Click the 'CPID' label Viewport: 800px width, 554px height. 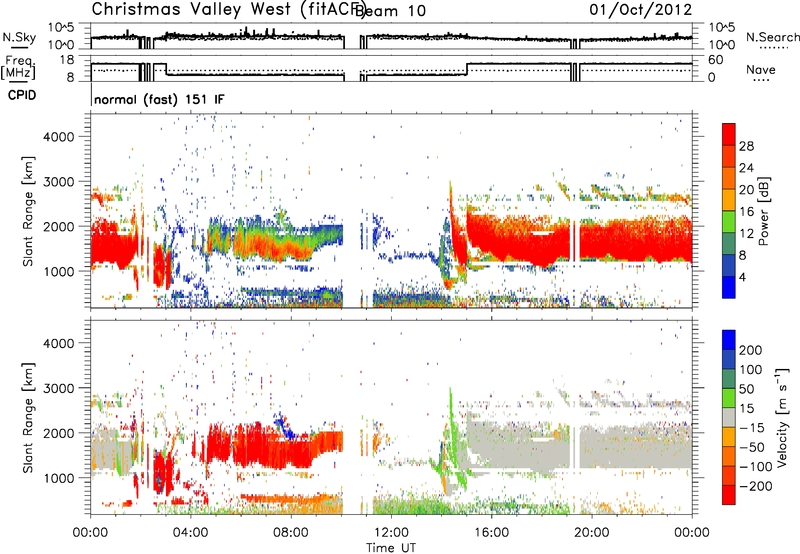tap(22, 95)
